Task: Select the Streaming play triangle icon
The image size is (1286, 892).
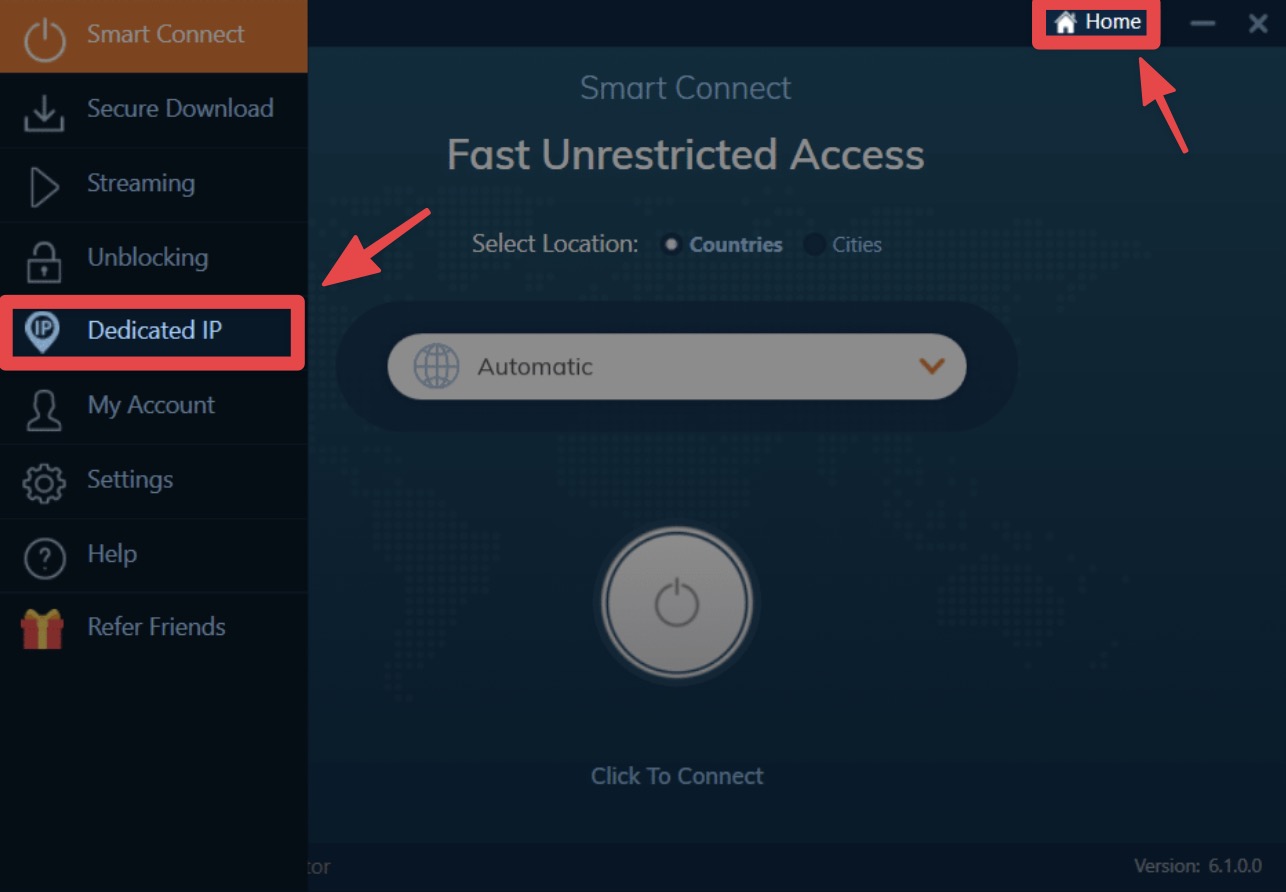Action: (x=45, y=187)
